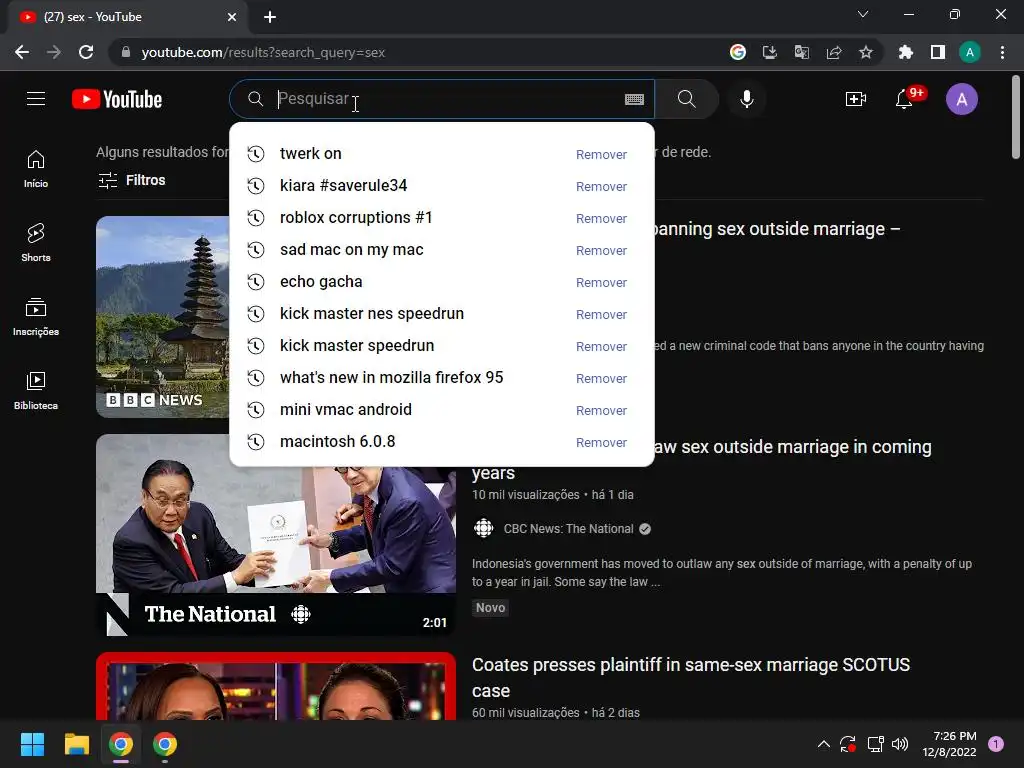1024x768 pixels.
Task: Open the BBC News Bali temple thumbnail
Action: click(x=163, y=317)
